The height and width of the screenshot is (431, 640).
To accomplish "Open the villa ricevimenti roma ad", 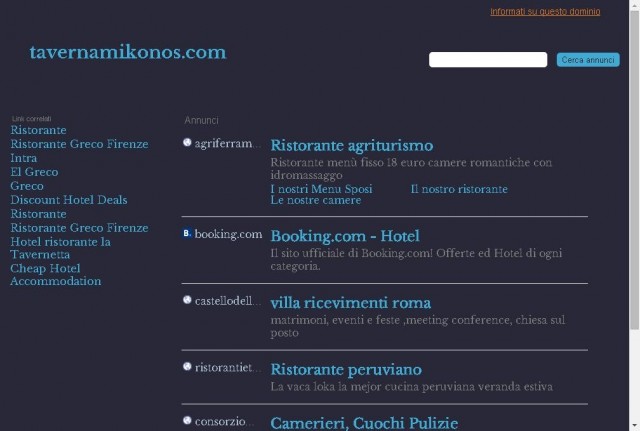I will pos(351,303).
